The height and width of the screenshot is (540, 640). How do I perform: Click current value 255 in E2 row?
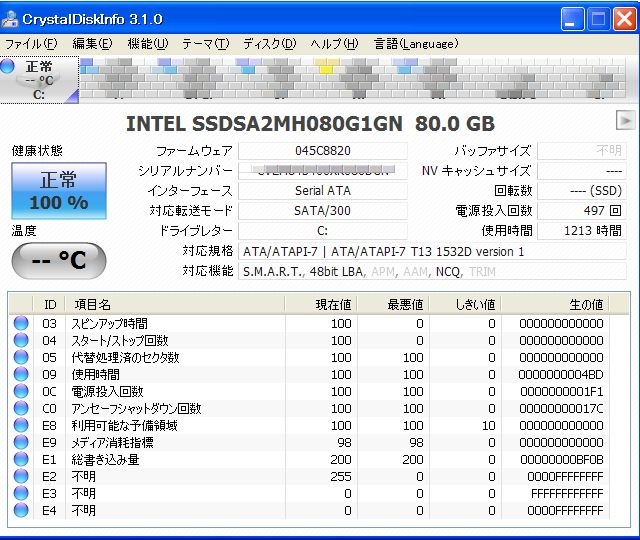coord(341,477)
